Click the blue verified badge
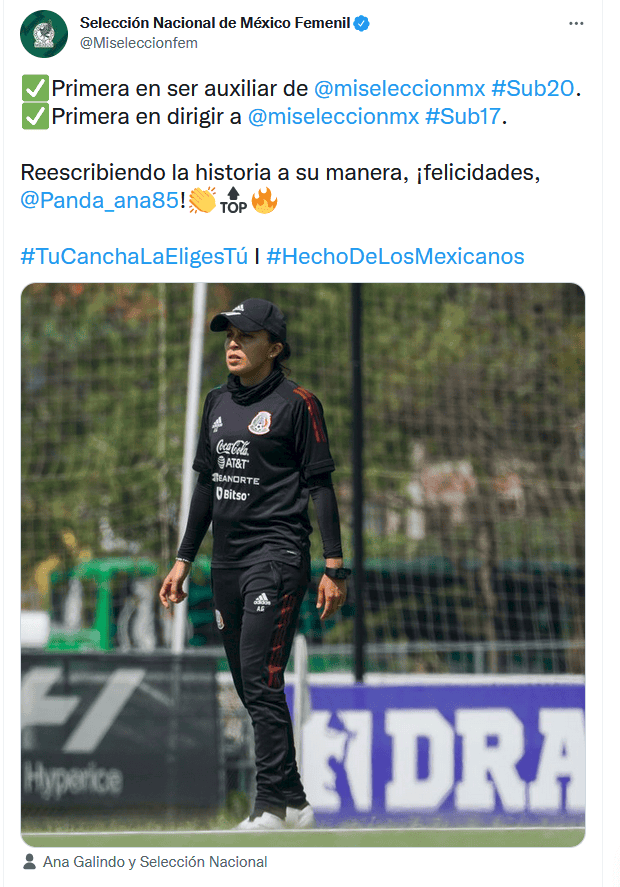The width and height of the screenshot is (620, 887). (361, 23)
